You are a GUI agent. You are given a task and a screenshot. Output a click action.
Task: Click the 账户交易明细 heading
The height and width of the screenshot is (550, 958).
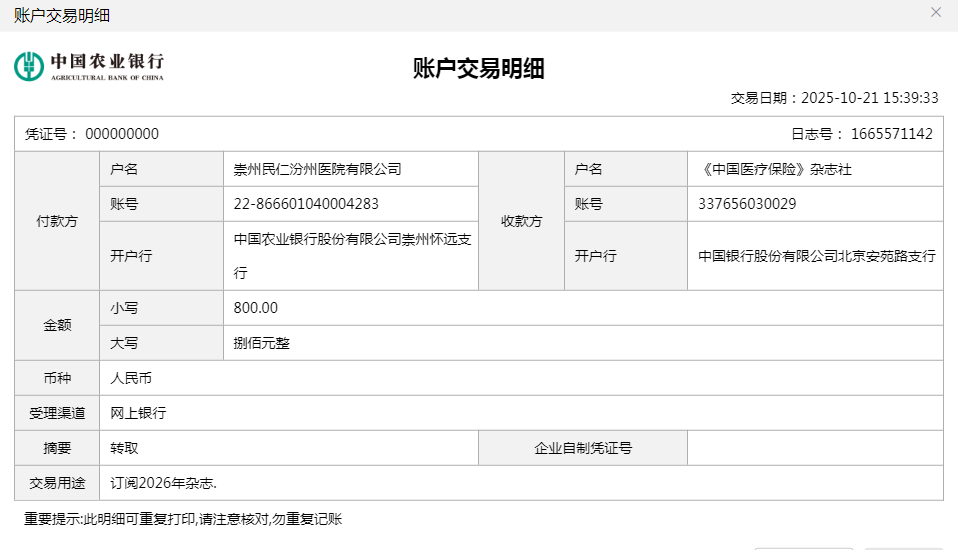pos(478,68)
